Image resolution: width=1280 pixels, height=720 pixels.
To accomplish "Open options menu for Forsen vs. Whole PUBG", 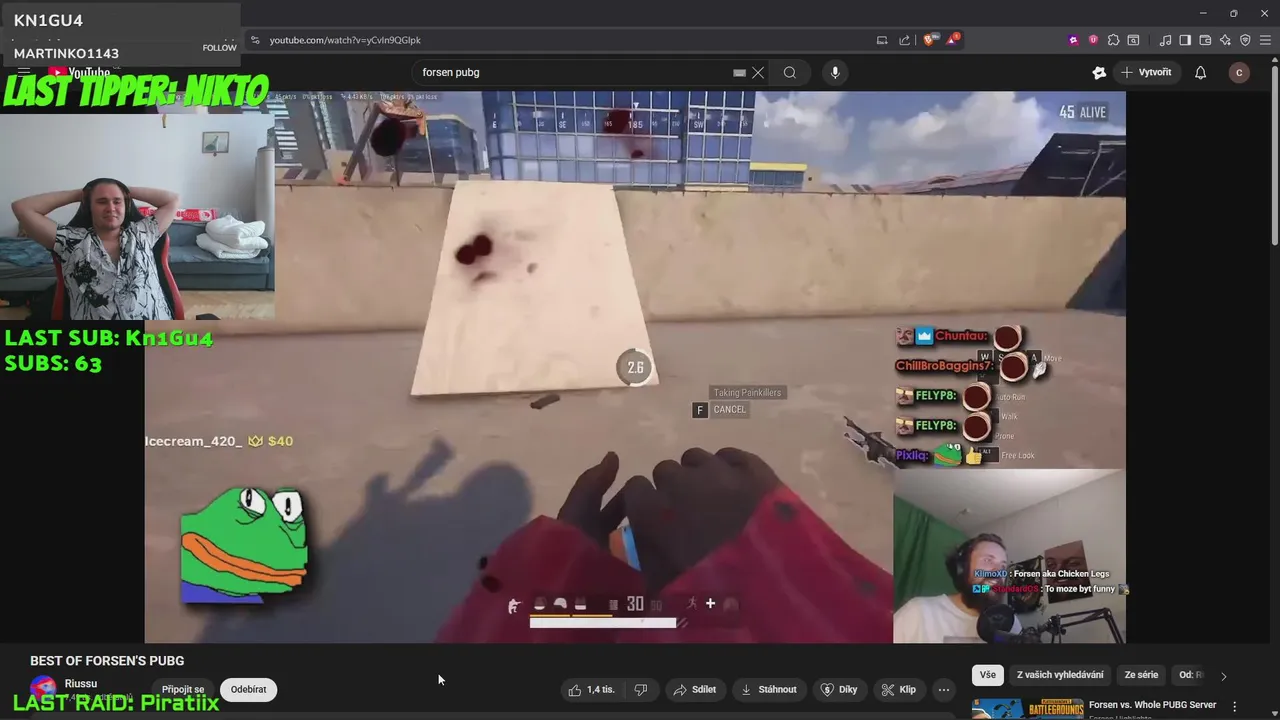I will point(1235,706).
